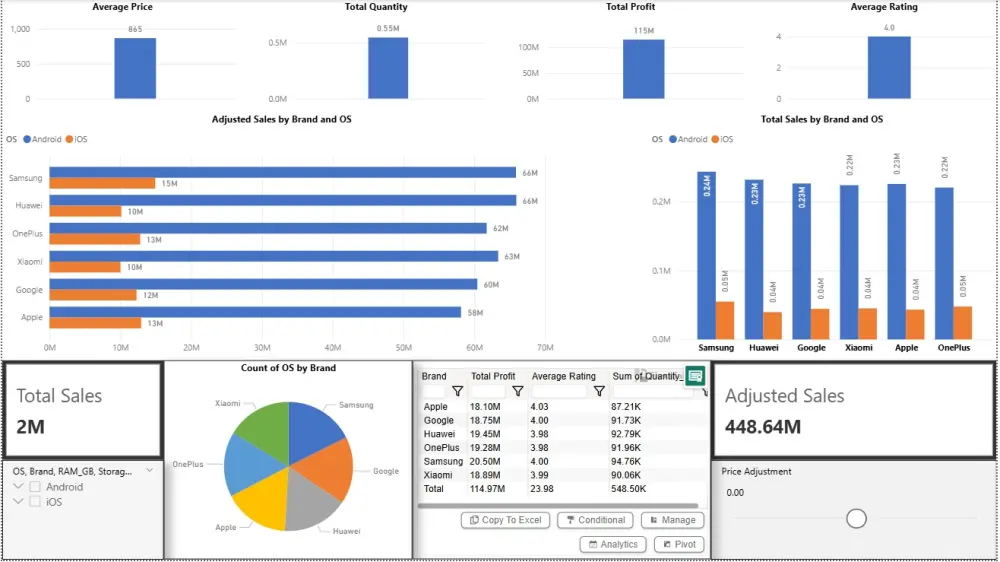The width and height of the screenshot is (1000, 562).
Task: Click iOS legend dot in Adjusted Sales chart
Action: point(69,139)
